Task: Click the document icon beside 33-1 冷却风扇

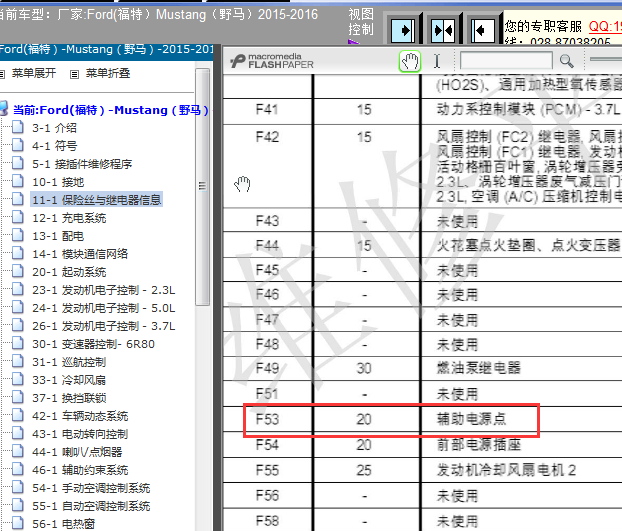Action: pos(17,379)
